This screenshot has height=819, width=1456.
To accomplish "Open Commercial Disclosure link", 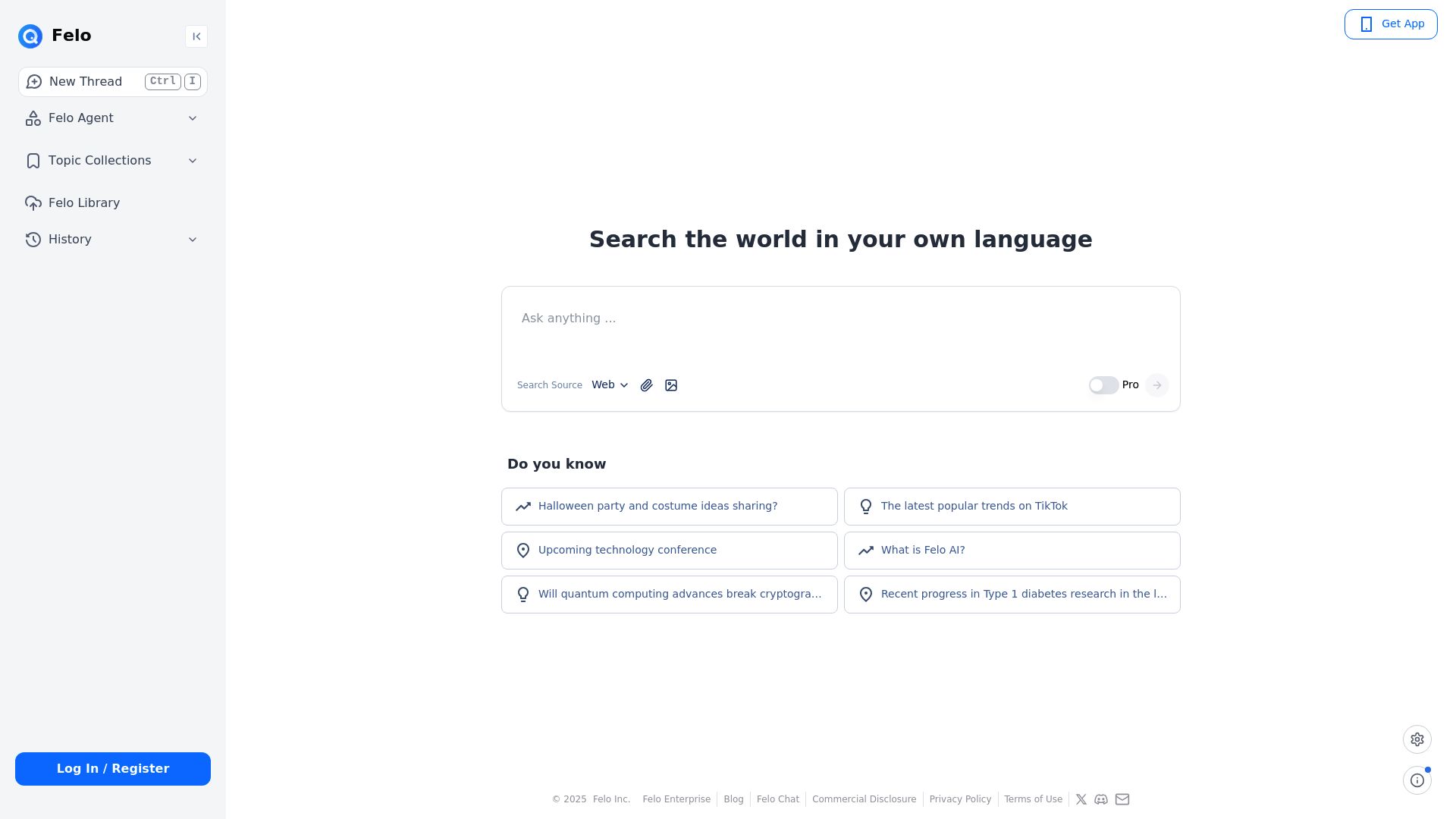I will [864, 799].
